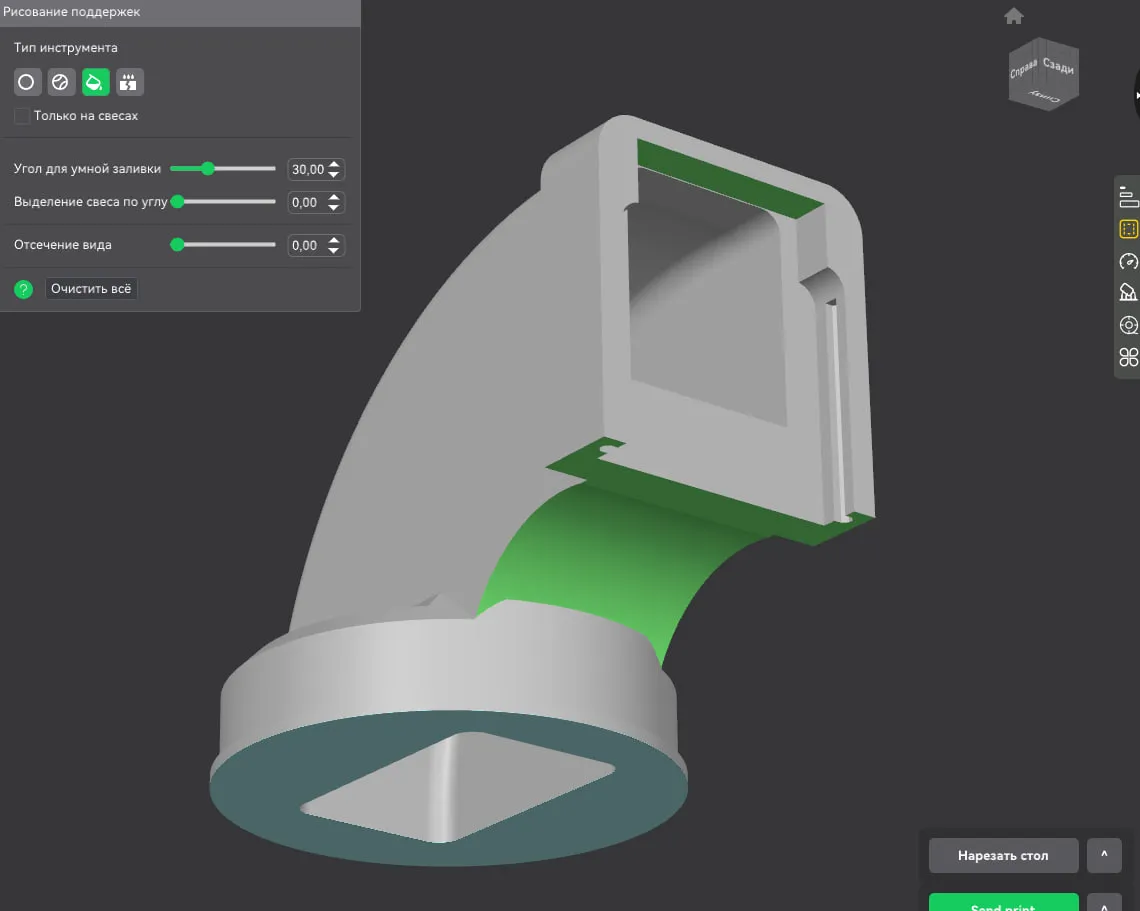Click the green help question mark icon
This screenshot has height=911, width=1140.
(24, 290)
